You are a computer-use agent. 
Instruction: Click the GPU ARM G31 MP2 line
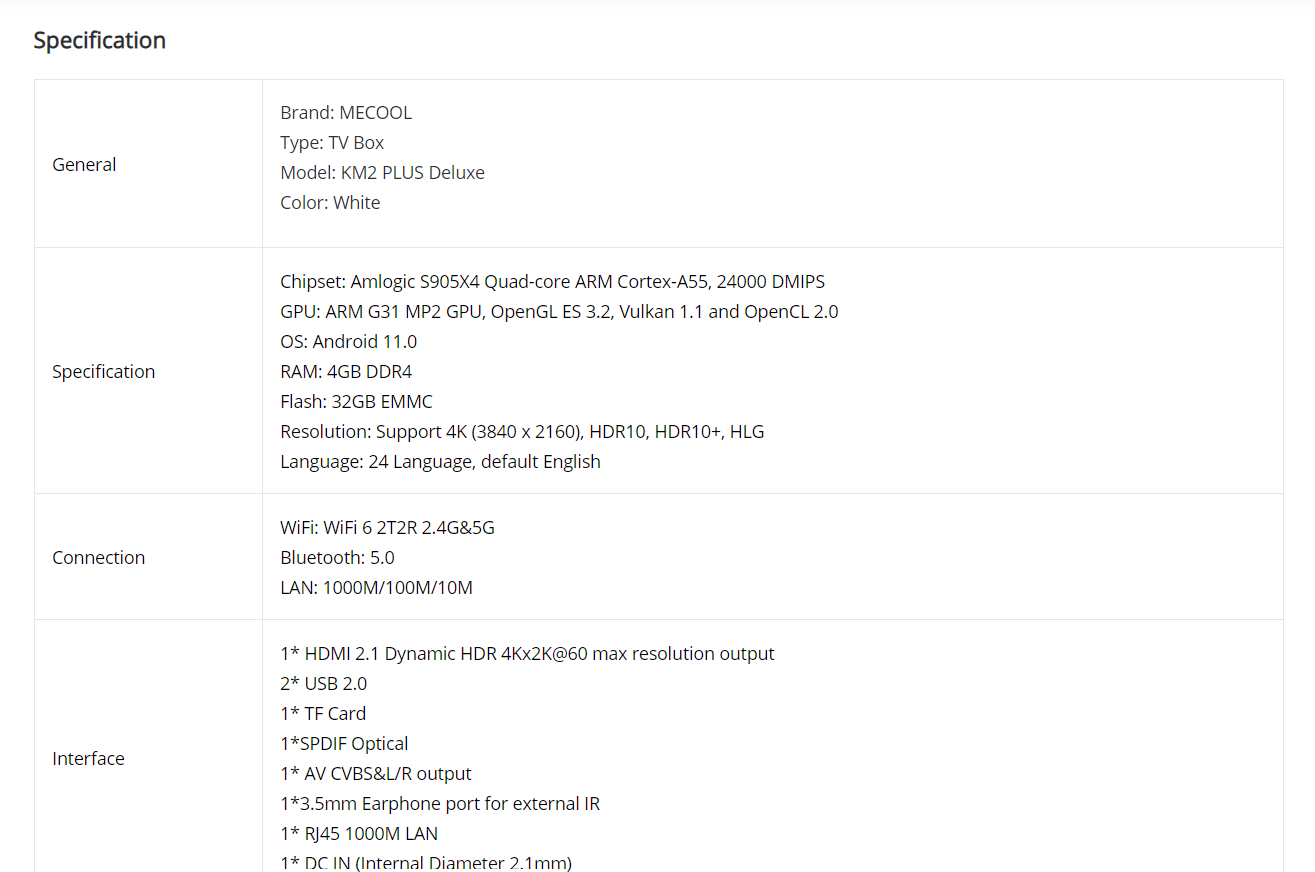click(559, 311)
